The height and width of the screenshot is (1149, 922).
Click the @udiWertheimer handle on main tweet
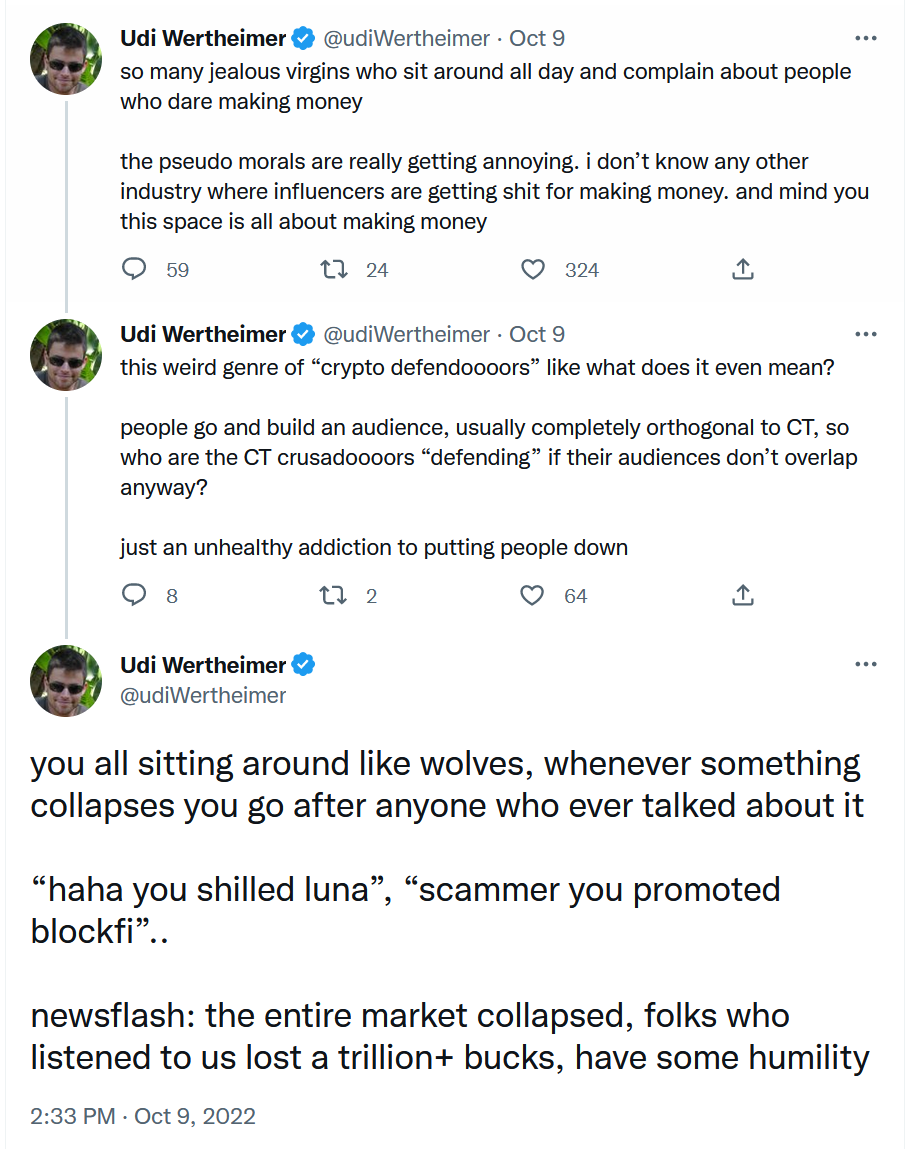click(x=203, y=695)
